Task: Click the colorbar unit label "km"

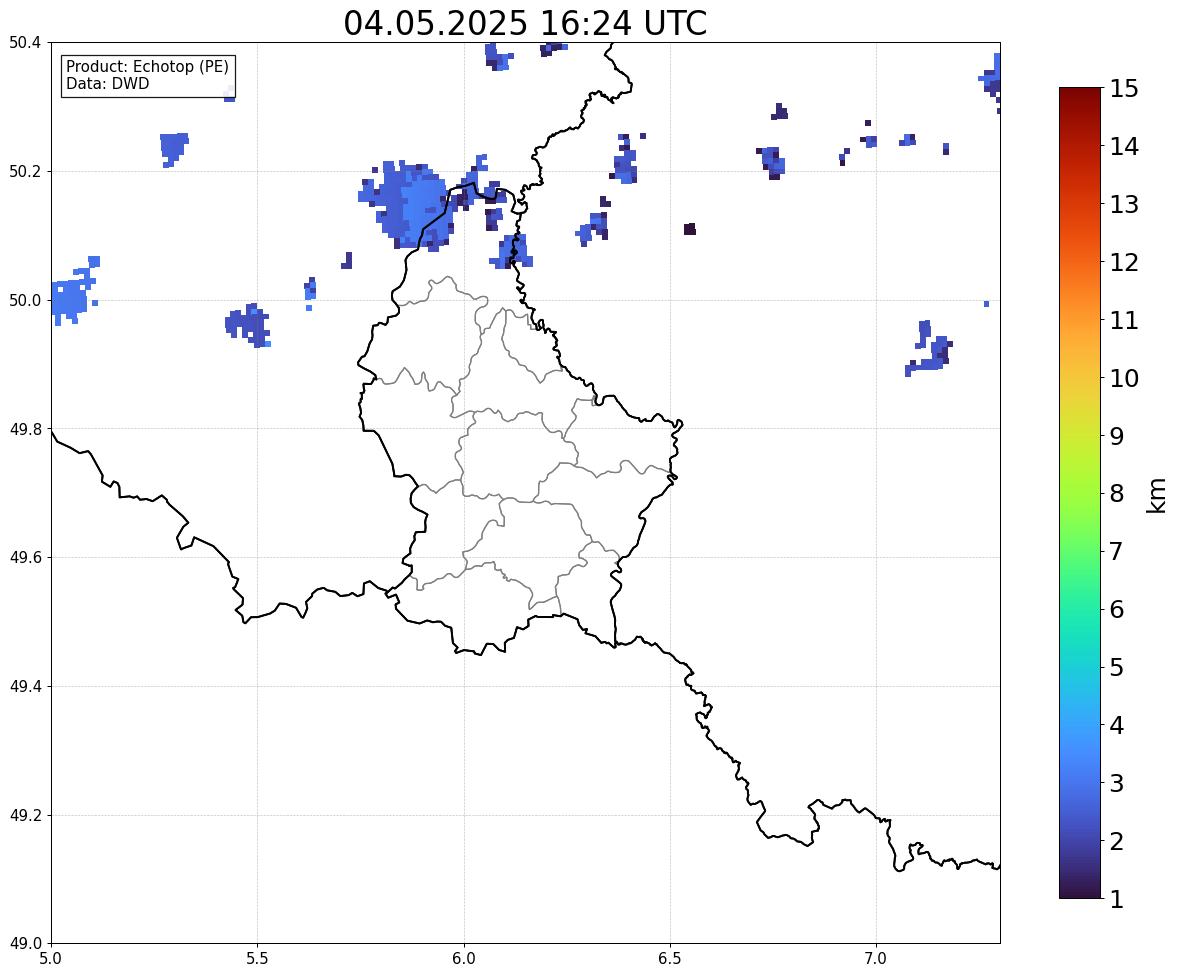Action: tap(1156, 495)
